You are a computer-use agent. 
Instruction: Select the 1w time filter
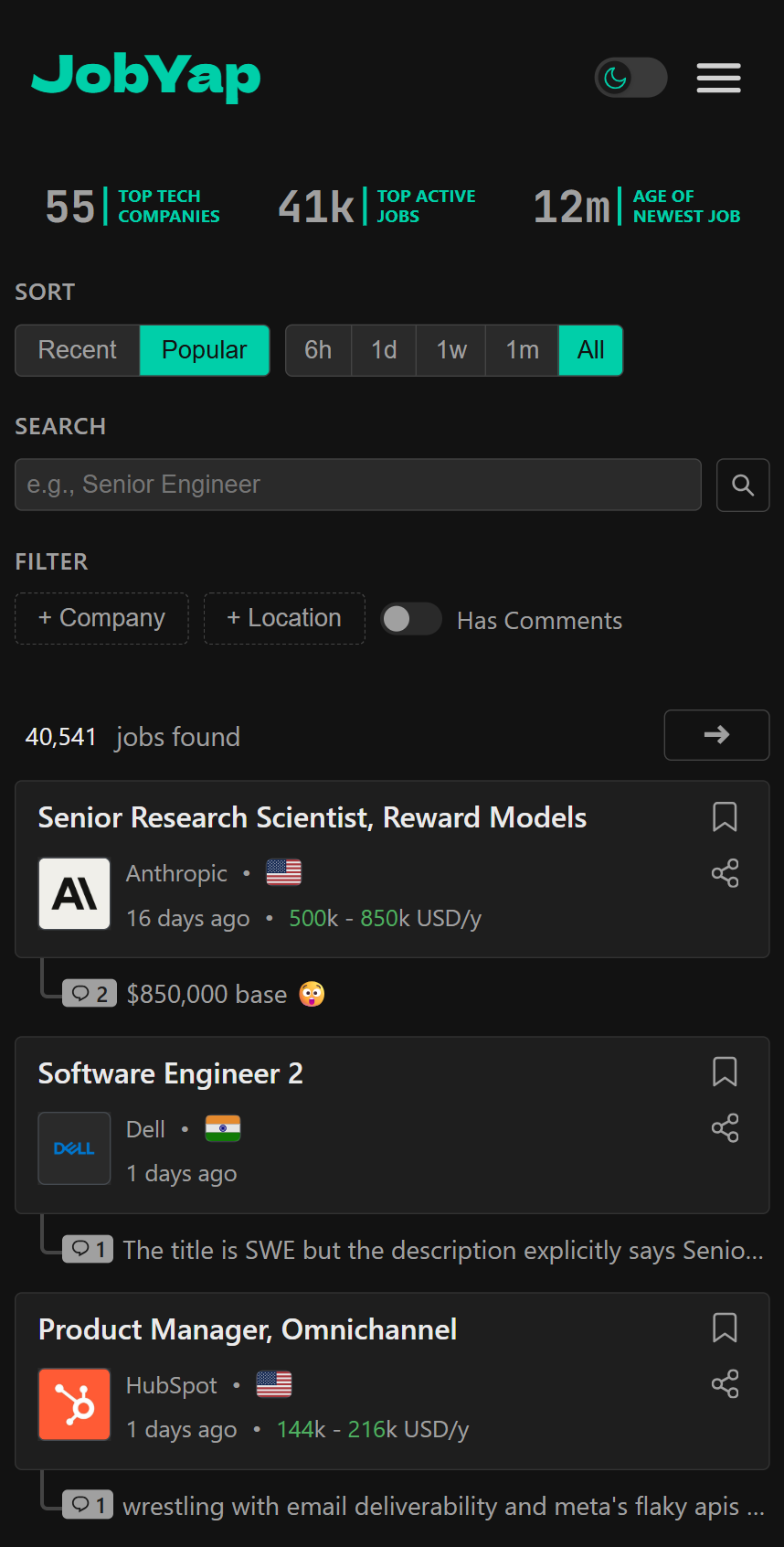coord(450,350)
